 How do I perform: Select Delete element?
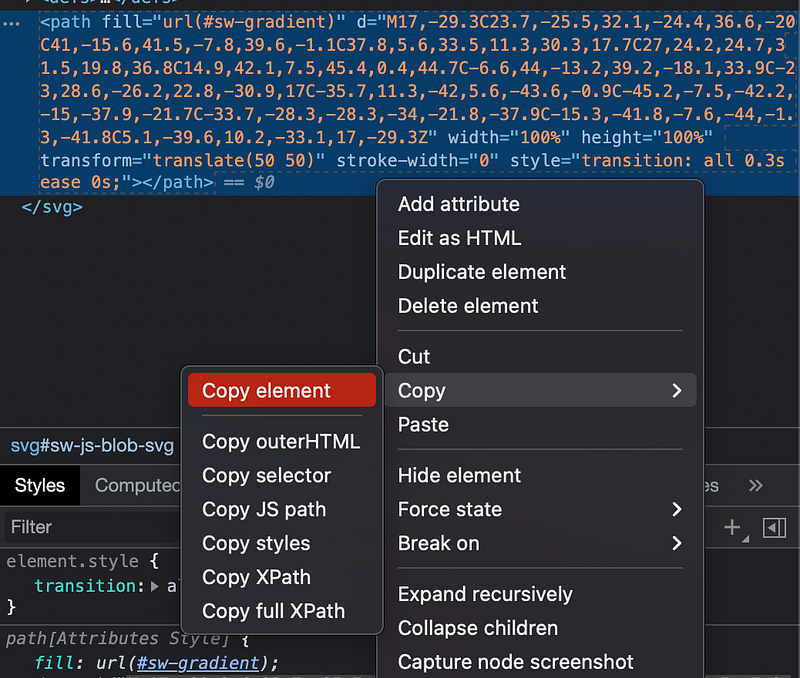point(540,306)
